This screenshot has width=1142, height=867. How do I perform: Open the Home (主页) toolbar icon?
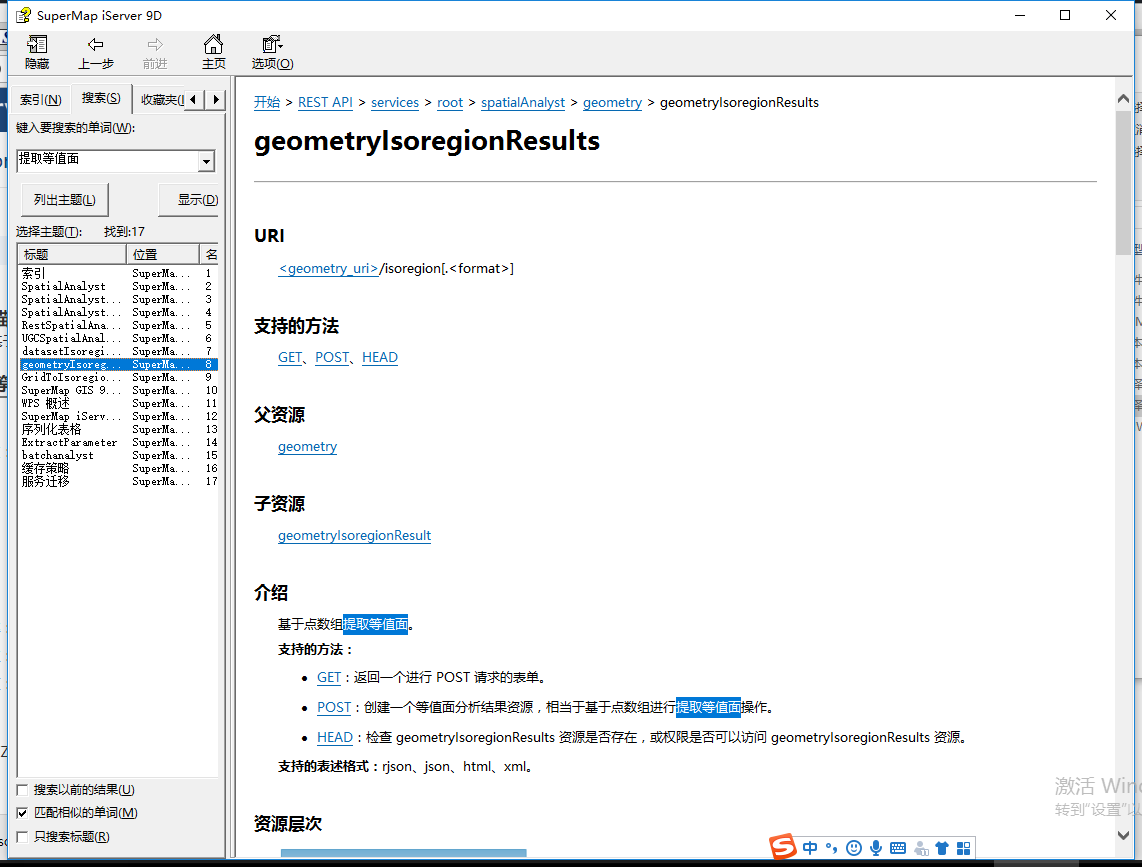click(213, 44)
